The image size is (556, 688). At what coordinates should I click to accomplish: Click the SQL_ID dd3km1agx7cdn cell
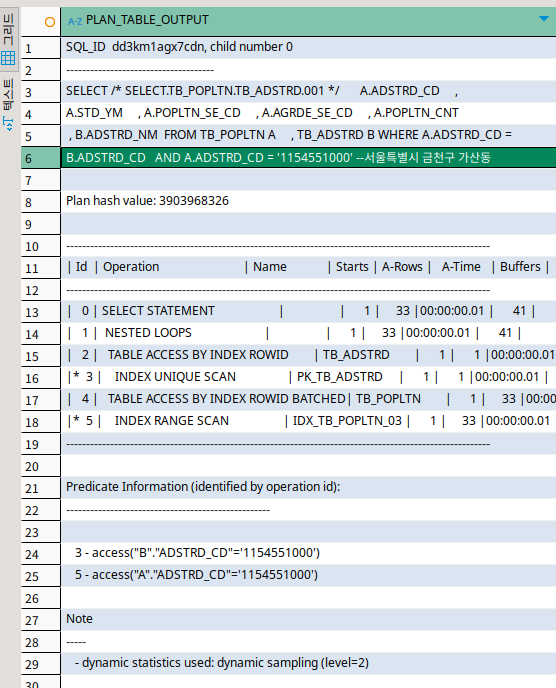(x=308, y=47)
